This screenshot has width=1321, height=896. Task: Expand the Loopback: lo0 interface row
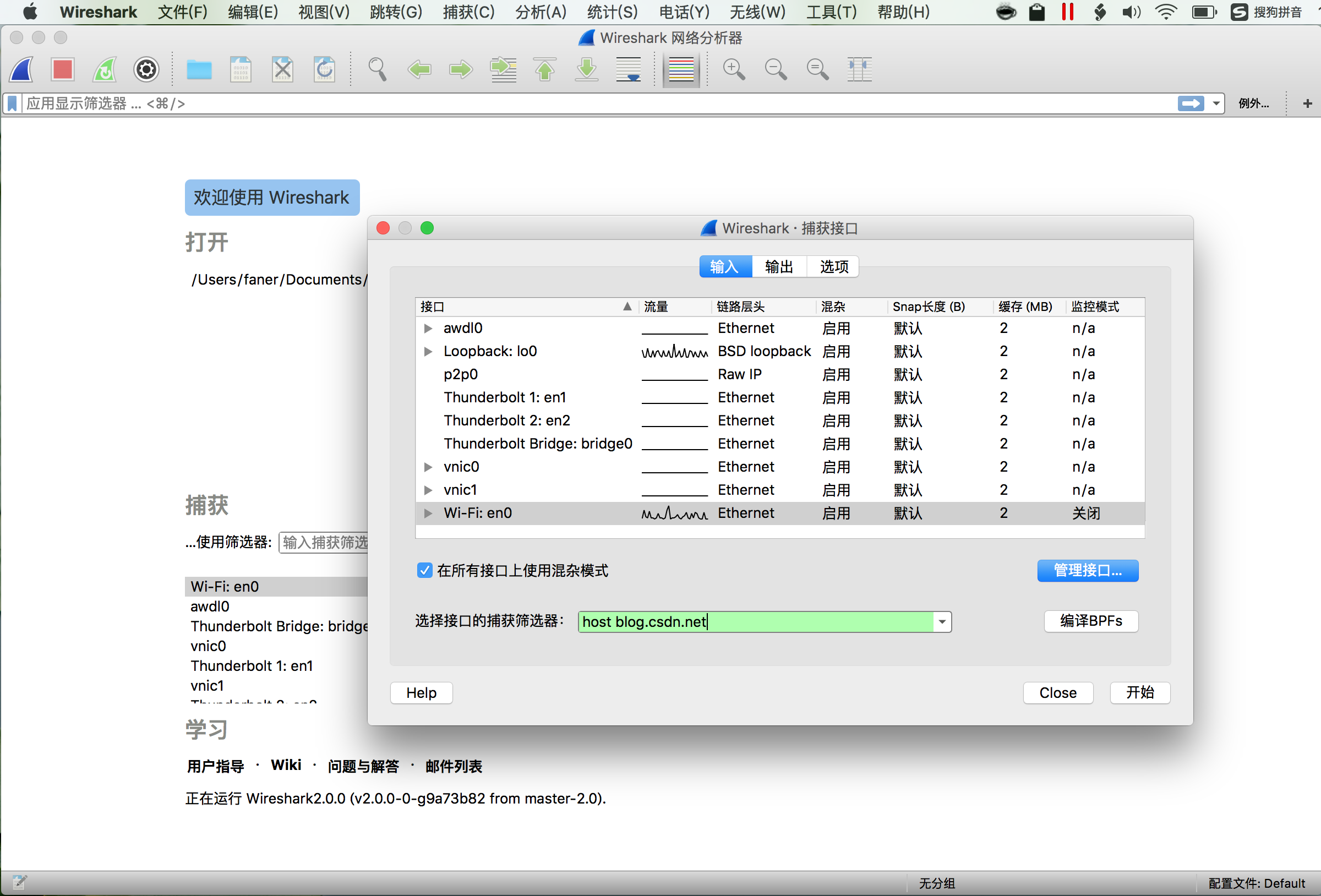point(428,351)
